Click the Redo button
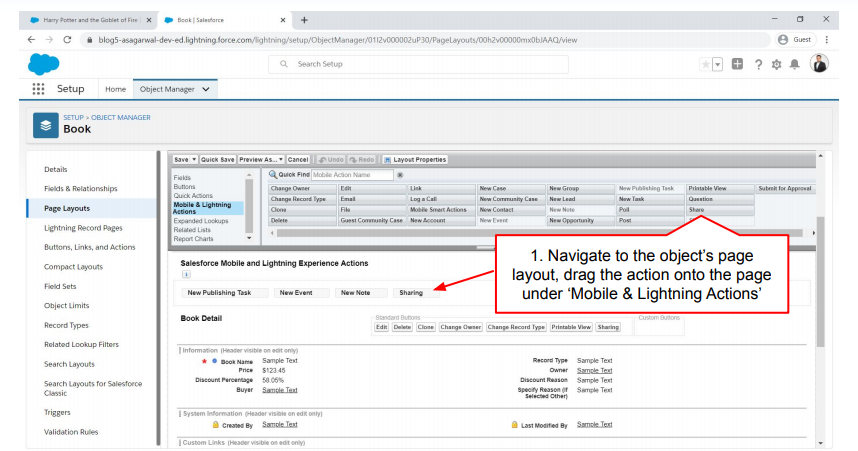 point(362,160)
